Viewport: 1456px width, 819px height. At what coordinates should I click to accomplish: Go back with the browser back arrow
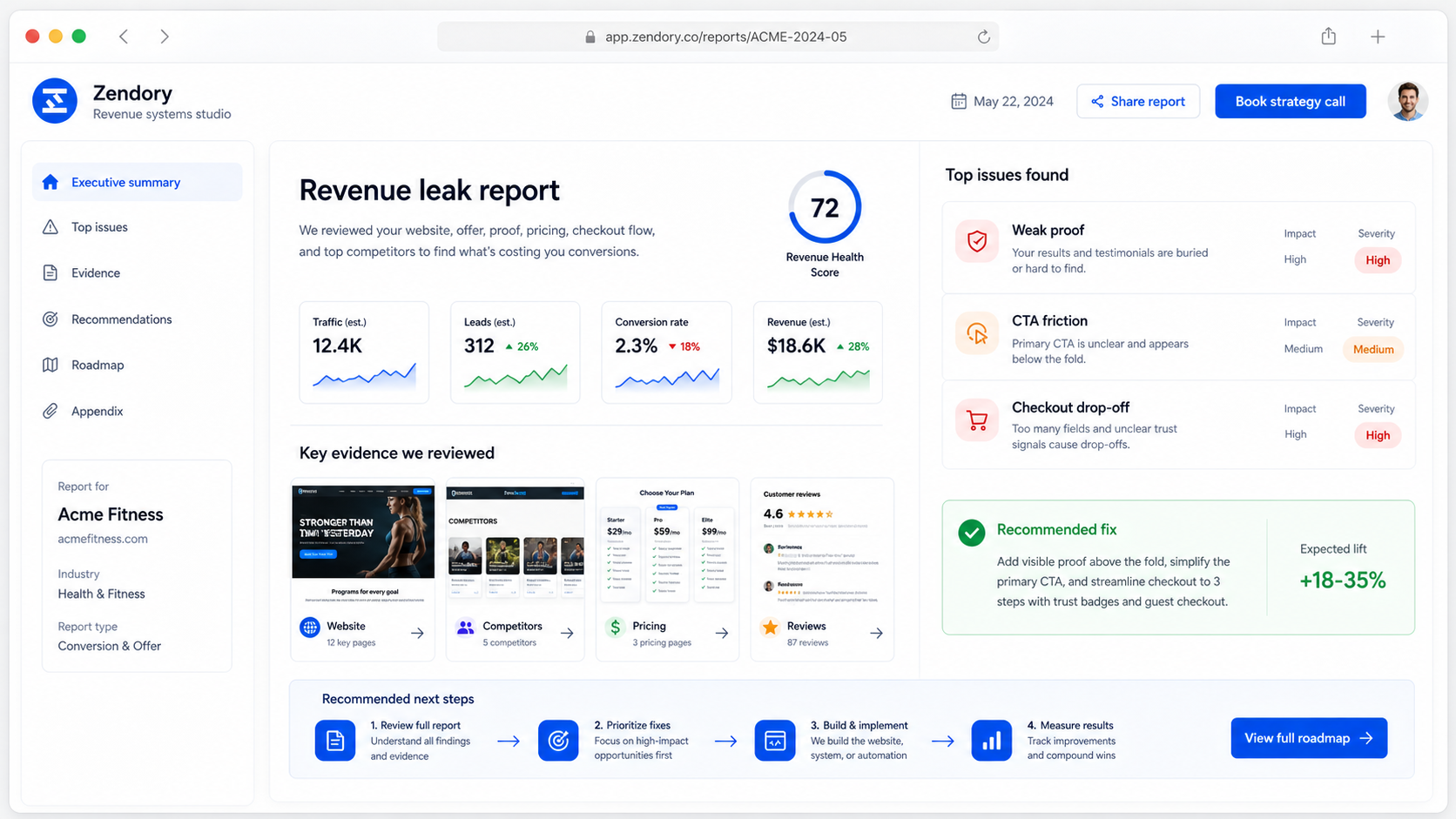click(x=124, y=37)
